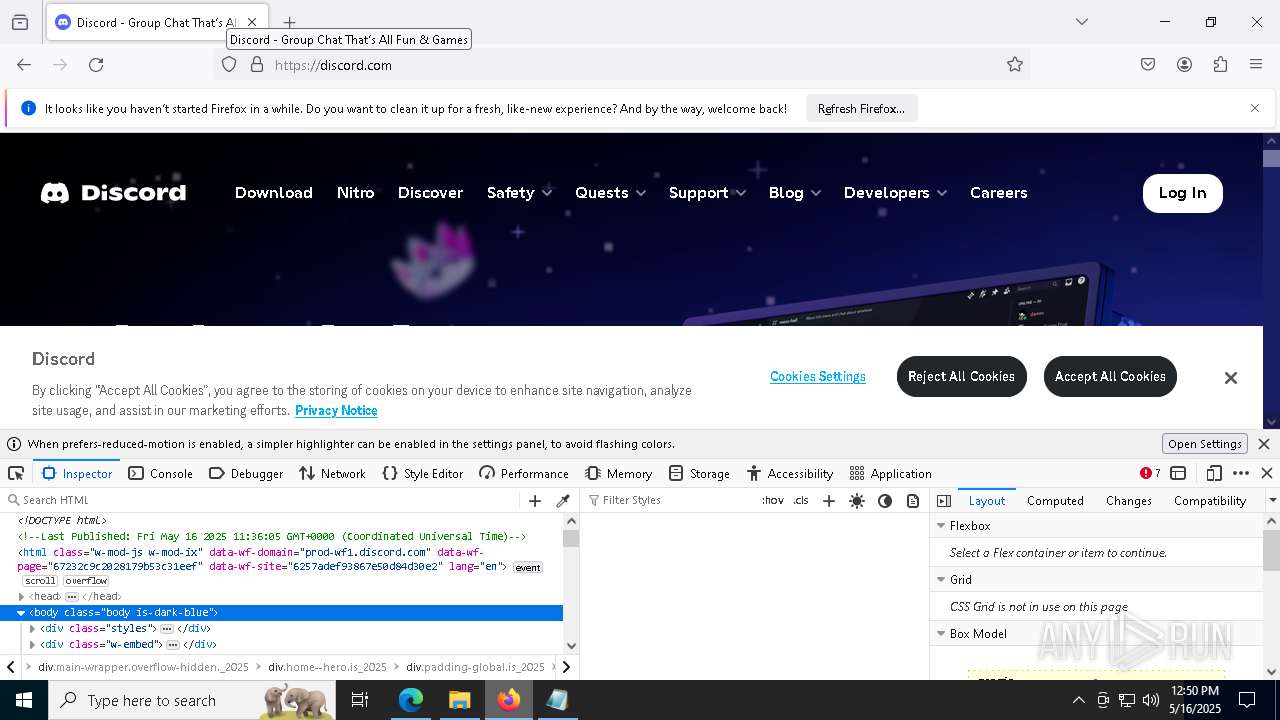Show all sidebar tabs dropdown arrow
This screenshot has width=1280, height=720.
tap(1272, 501)
